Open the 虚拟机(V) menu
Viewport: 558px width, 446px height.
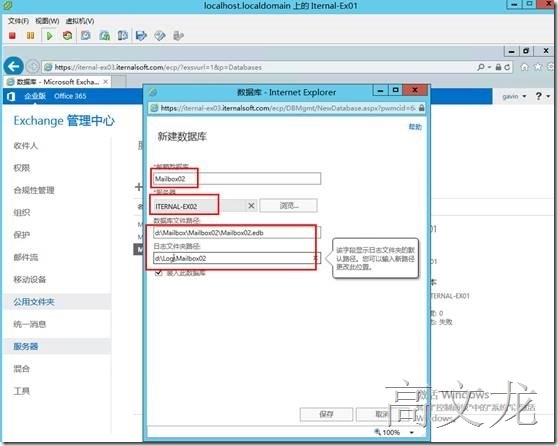point(80,21)
